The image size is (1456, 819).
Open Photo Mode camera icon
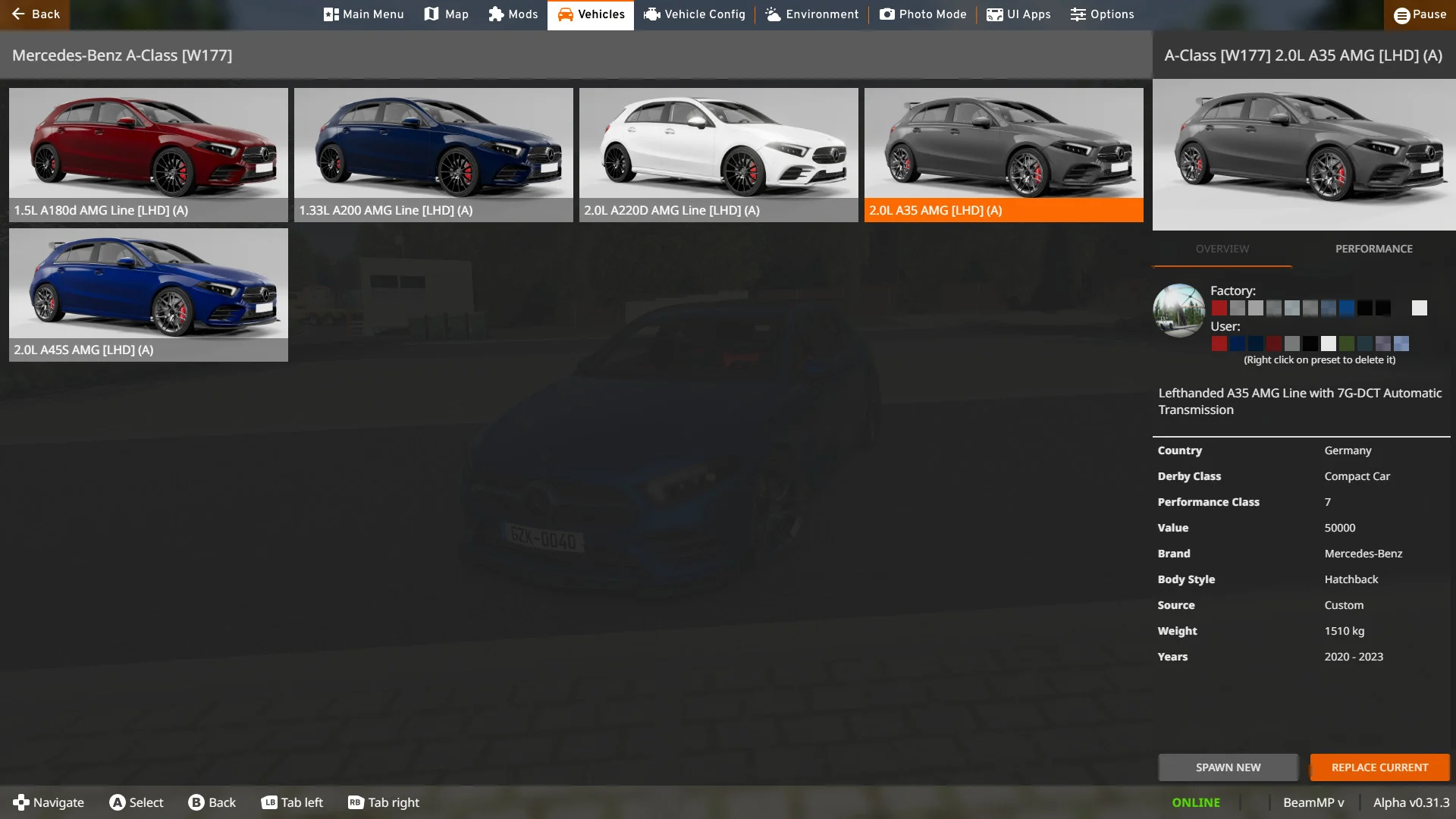coord(886,14)
